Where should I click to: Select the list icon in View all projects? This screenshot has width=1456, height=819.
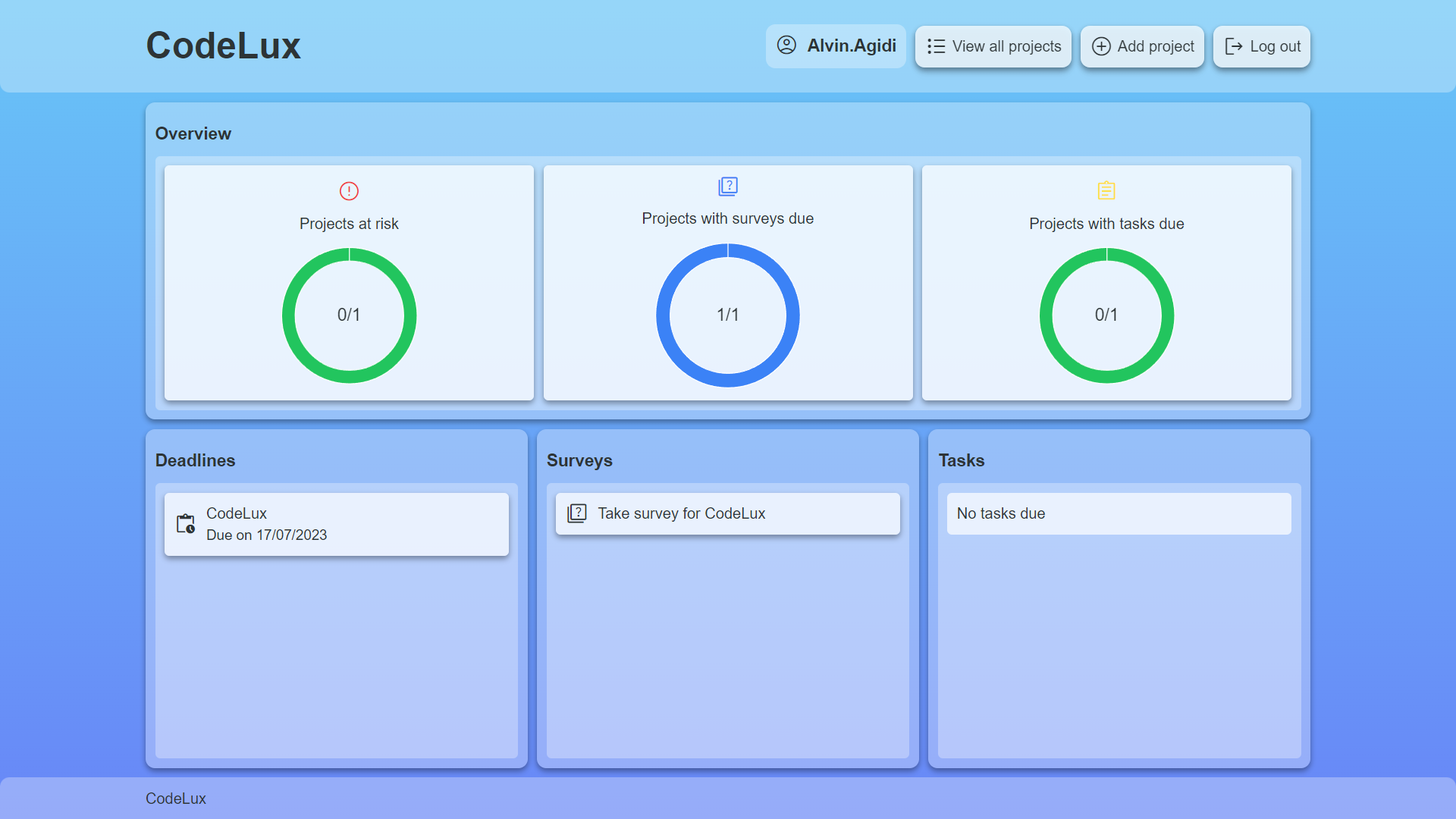pos(935,46)
